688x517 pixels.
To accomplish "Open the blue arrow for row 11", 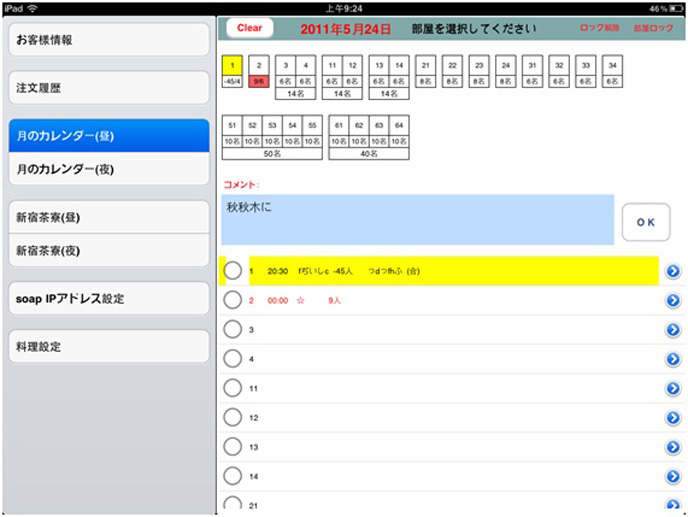I will pos(673,387).
